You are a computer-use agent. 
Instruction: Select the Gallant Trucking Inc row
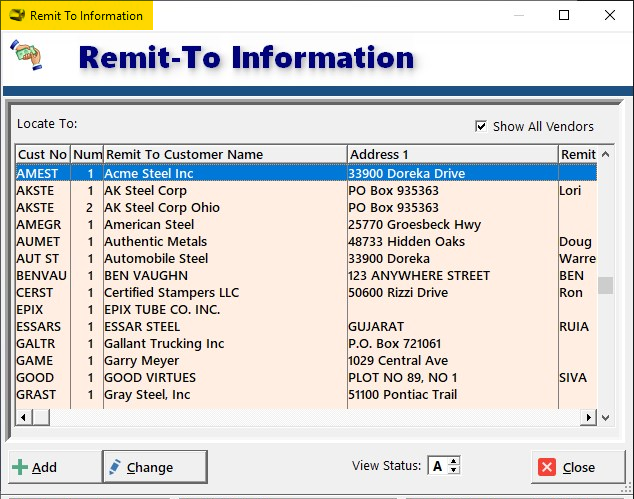point(306,343)
